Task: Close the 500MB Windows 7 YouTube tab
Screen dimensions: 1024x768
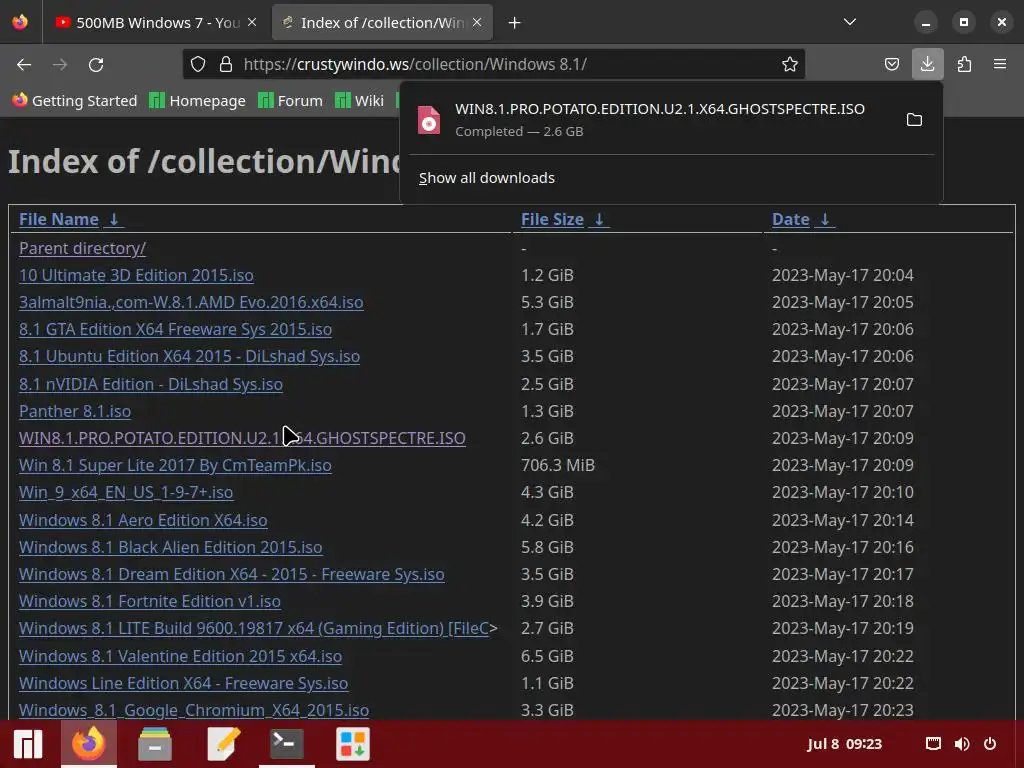Action: (252, 22)
